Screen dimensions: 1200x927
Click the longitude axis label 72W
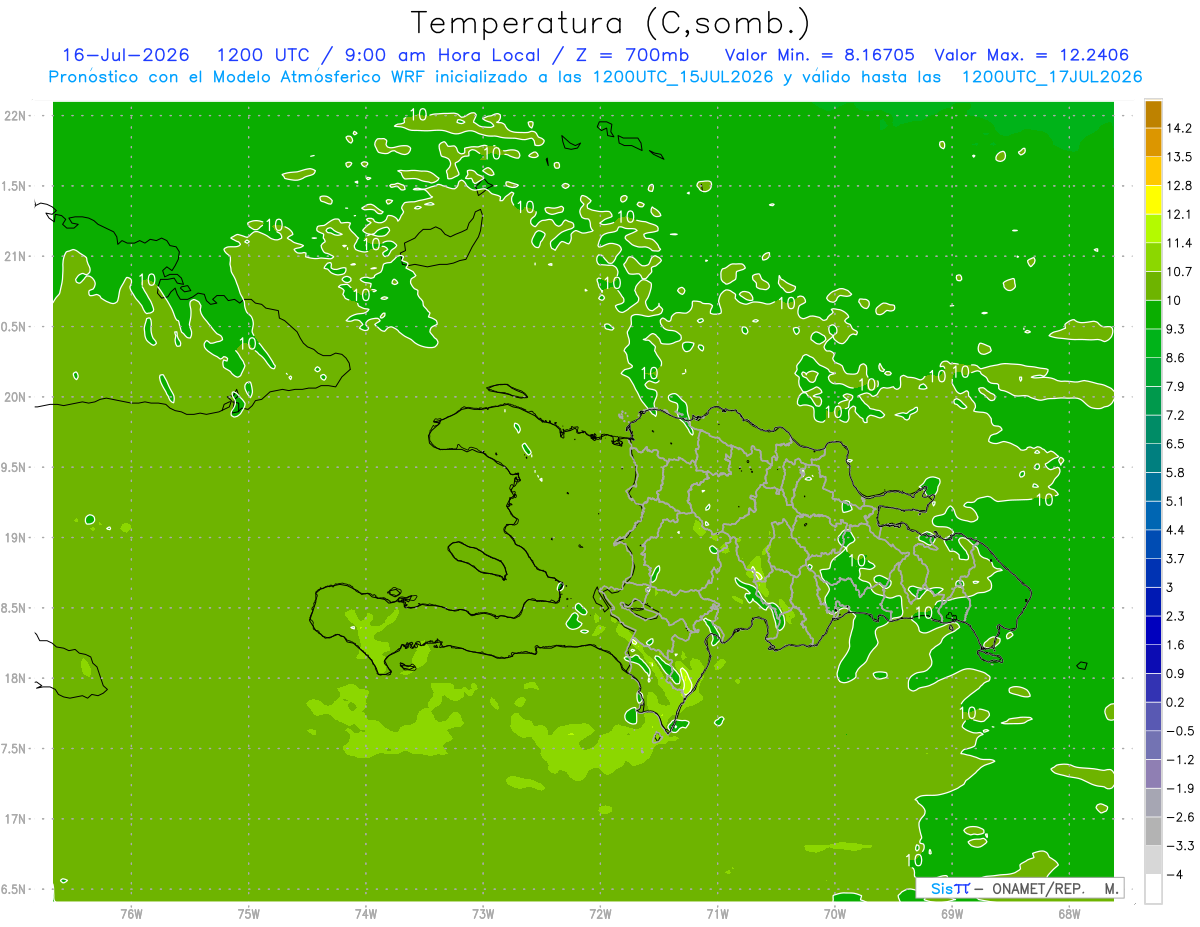tap(600, 913)
